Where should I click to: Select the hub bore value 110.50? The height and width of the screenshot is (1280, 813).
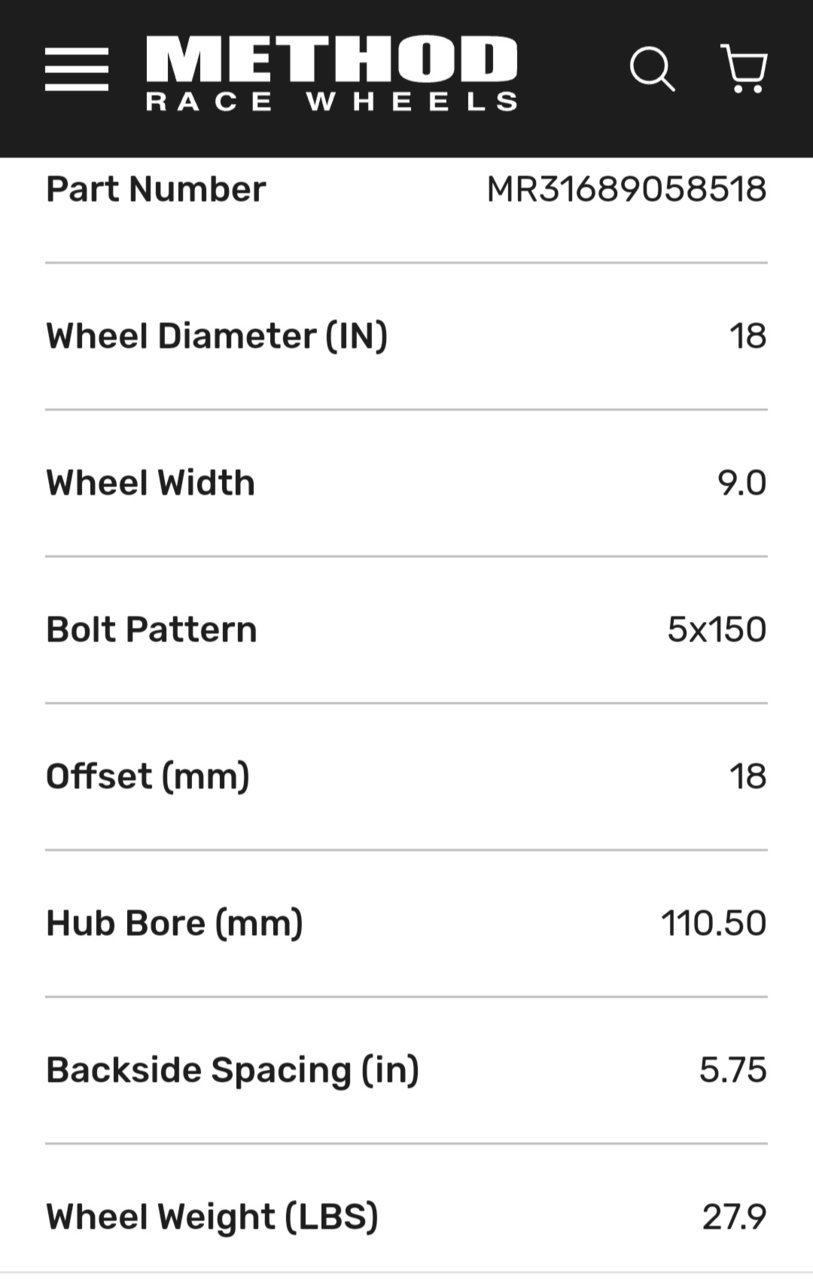coord(714,924)
